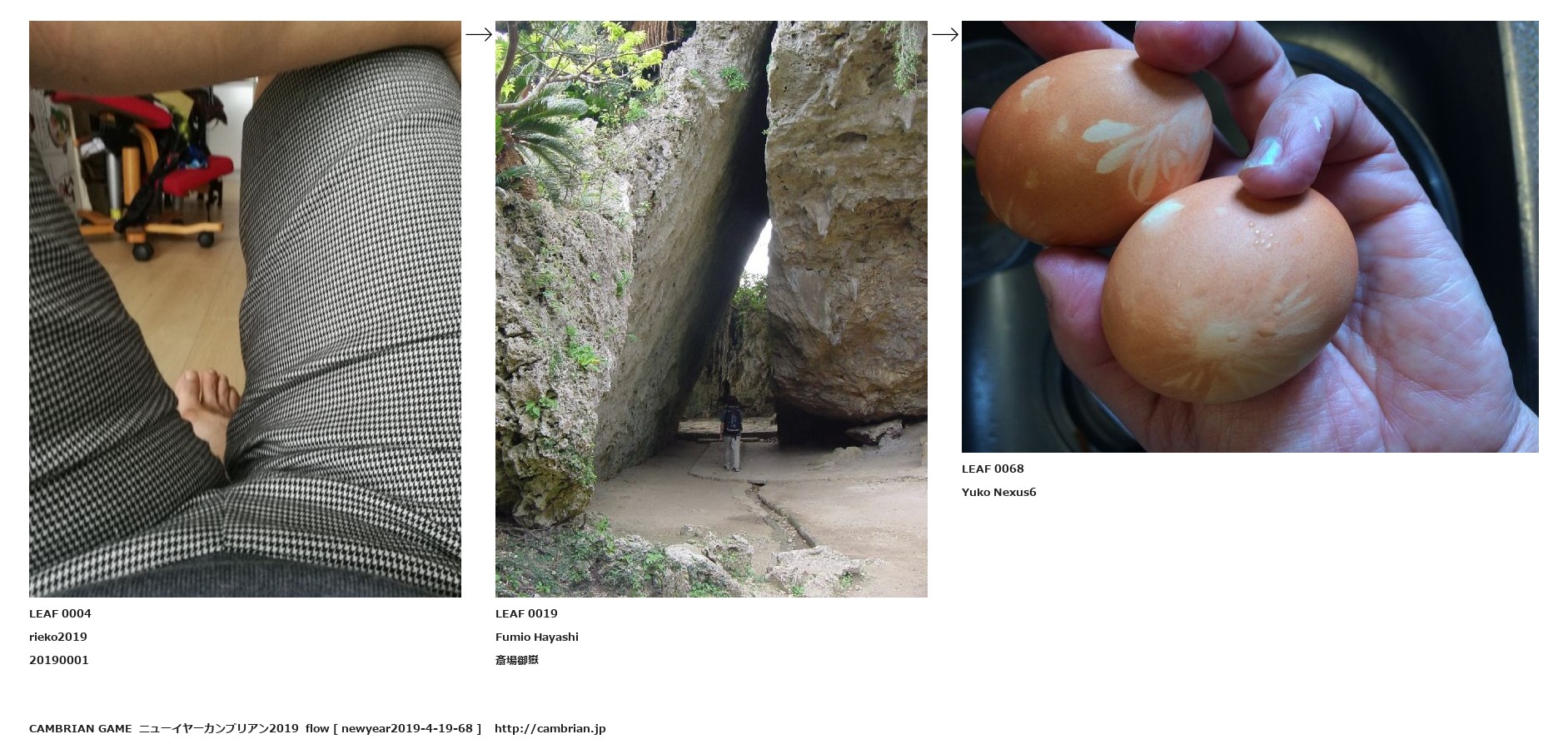1568x749 pixels.
Task: Open the http://cambrian.jp link
Action: point(550,728)
